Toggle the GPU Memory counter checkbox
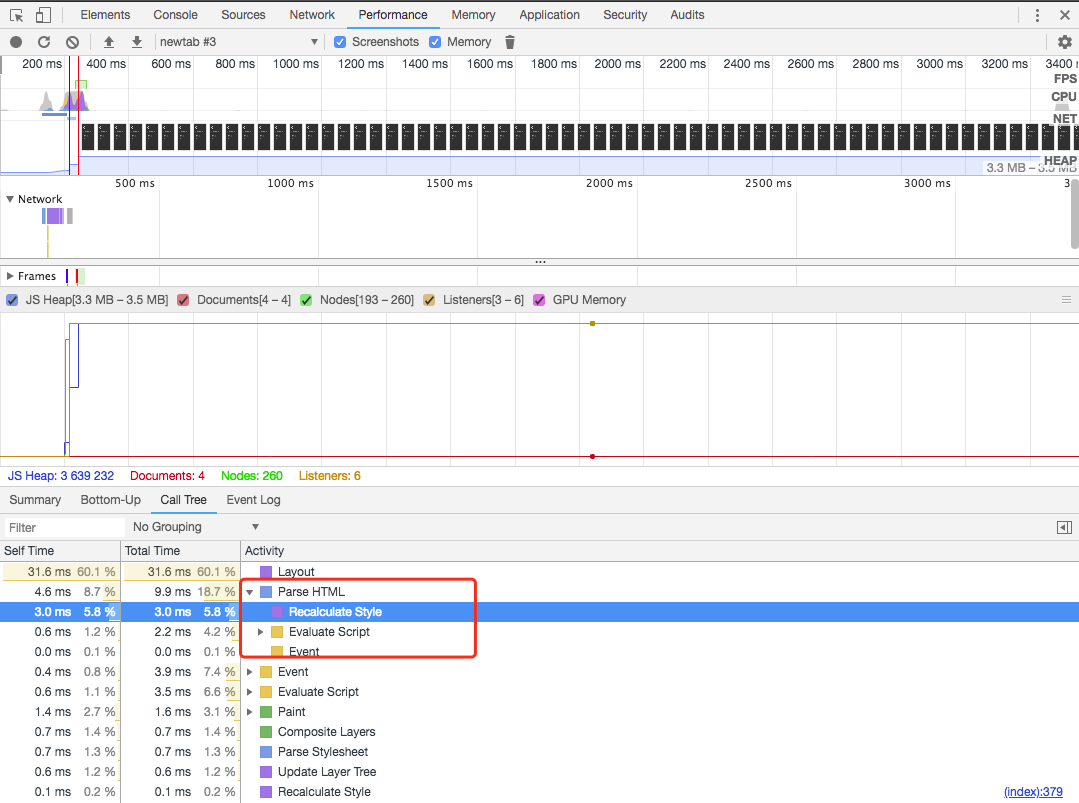Viewport: 1079px width, 803px height. pyautogui.click(x=540, y=300)
